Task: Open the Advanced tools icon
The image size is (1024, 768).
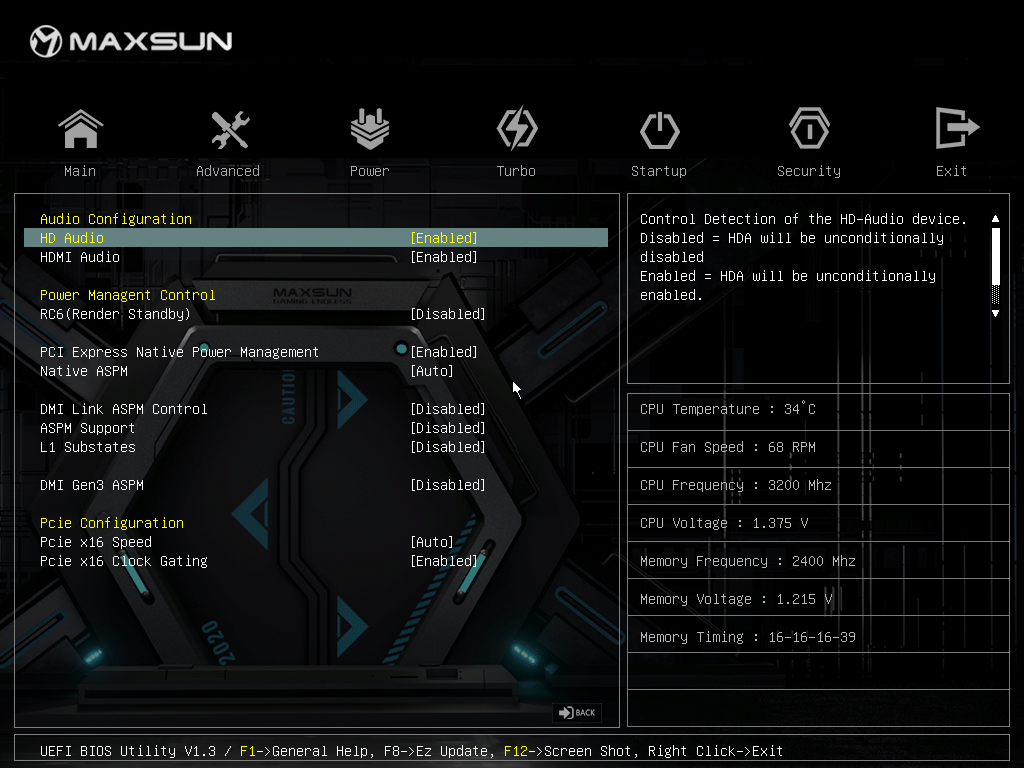Action: (229, 129)
